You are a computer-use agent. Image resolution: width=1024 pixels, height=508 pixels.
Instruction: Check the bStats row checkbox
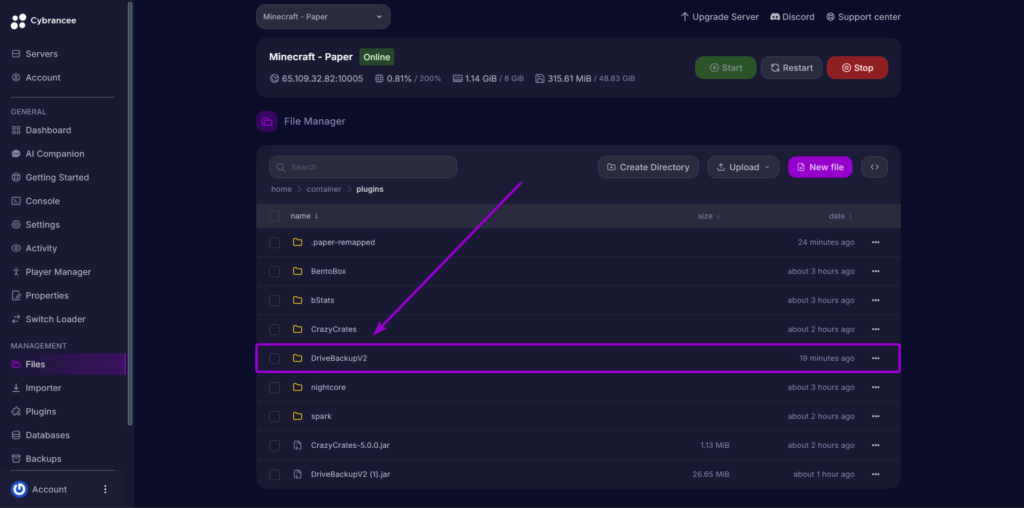tap(274, 300)
